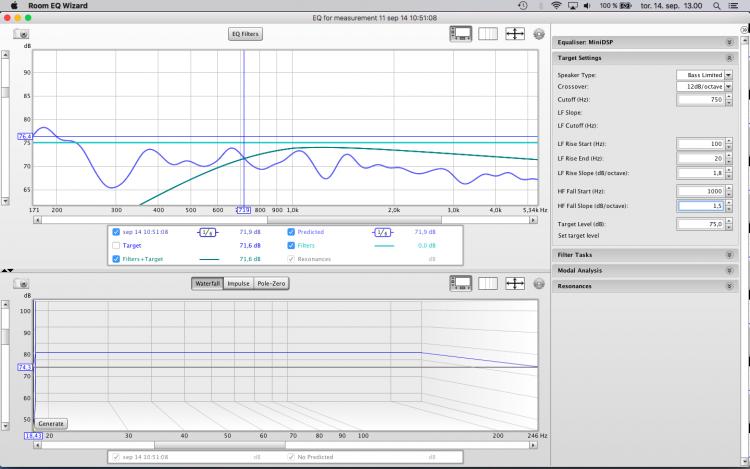Open the volume control in menu bar

coord(587,6)
